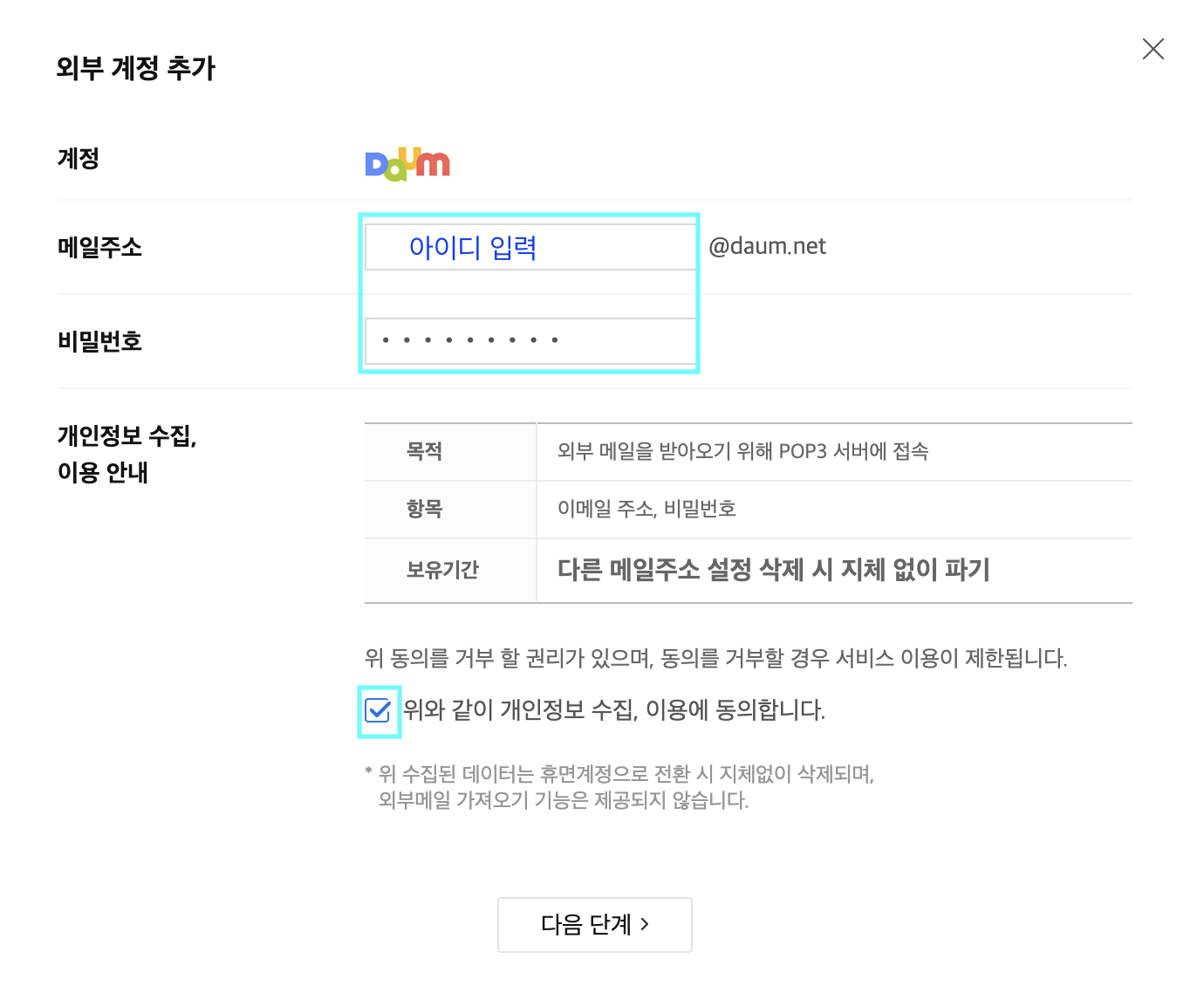Click the 다음 단계 button
This screenshot has height=1000, width=1204.
(x=594, y=925)
